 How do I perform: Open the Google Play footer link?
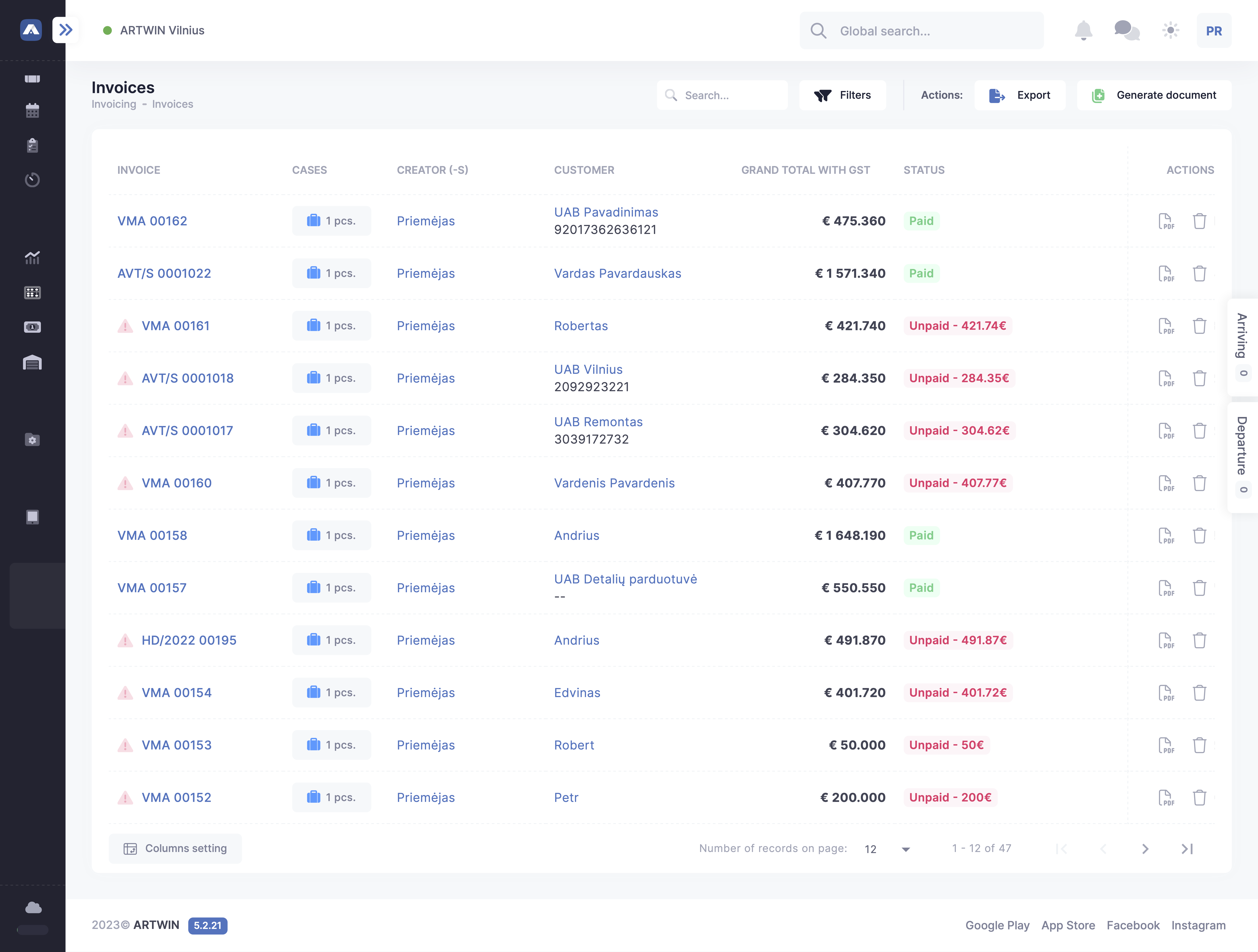point(998,925)
